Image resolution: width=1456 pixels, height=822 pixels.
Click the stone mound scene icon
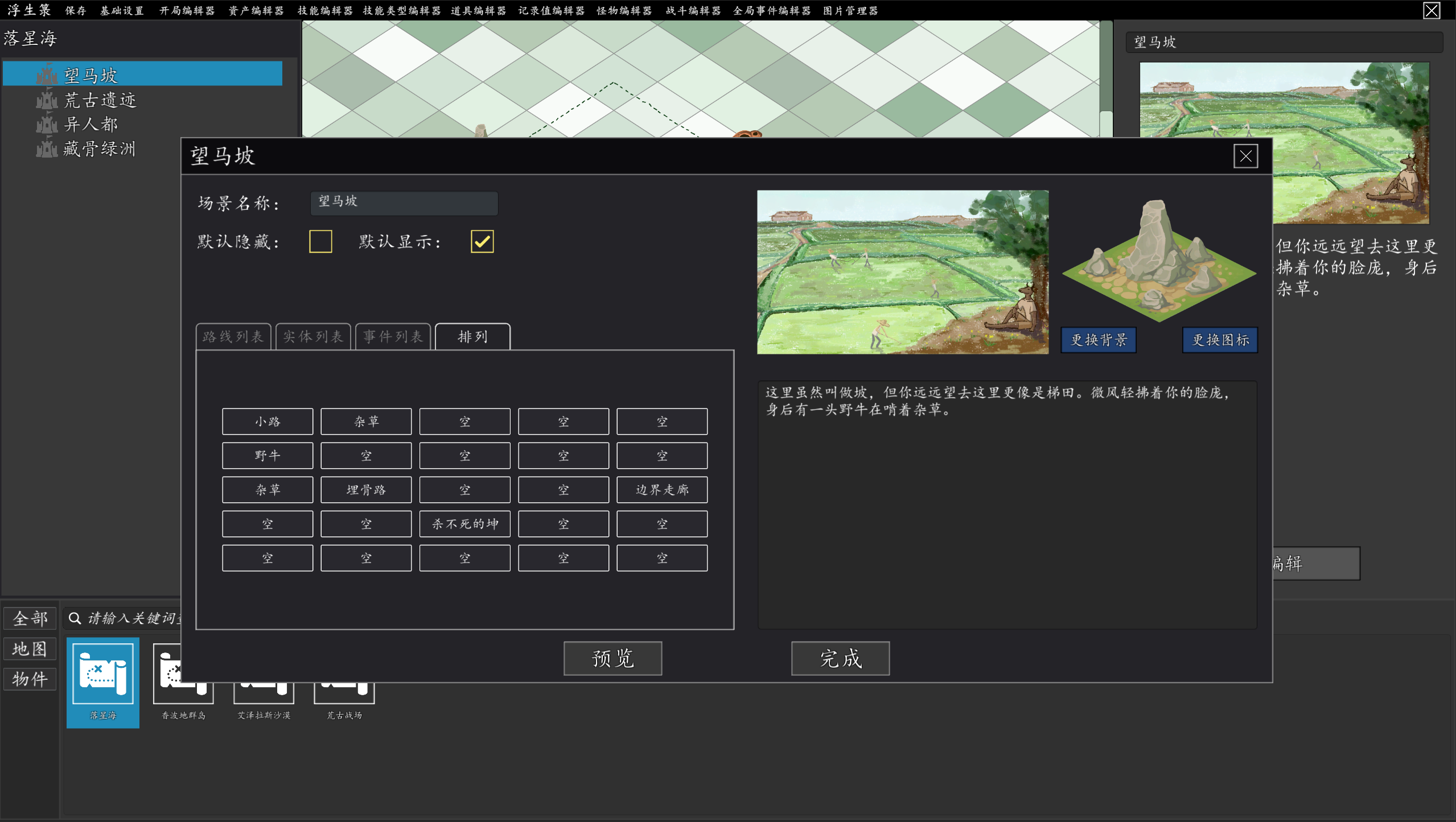click(1159, 260)
